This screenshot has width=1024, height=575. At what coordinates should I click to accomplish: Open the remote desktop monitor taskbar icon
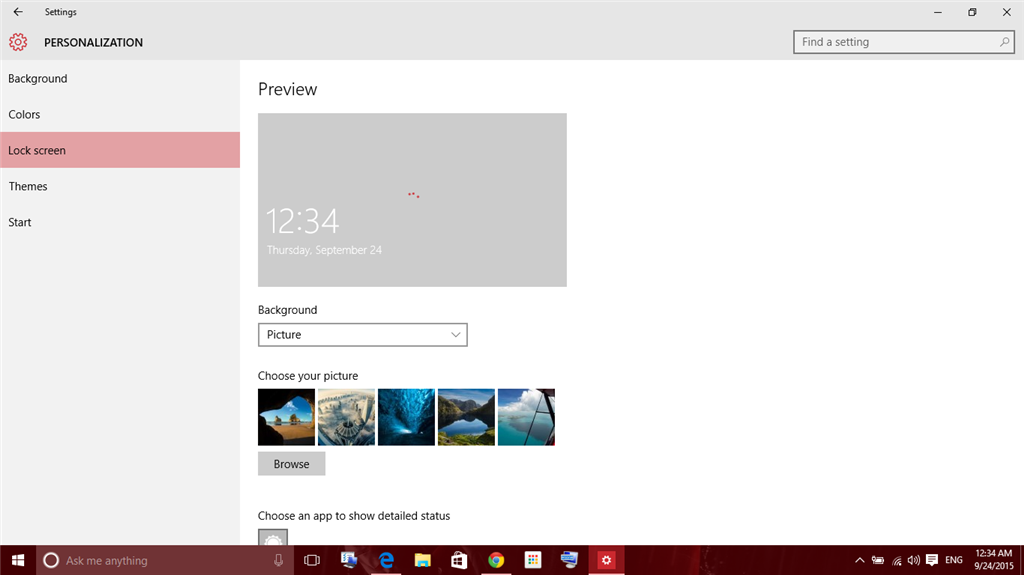pos(569,560)
